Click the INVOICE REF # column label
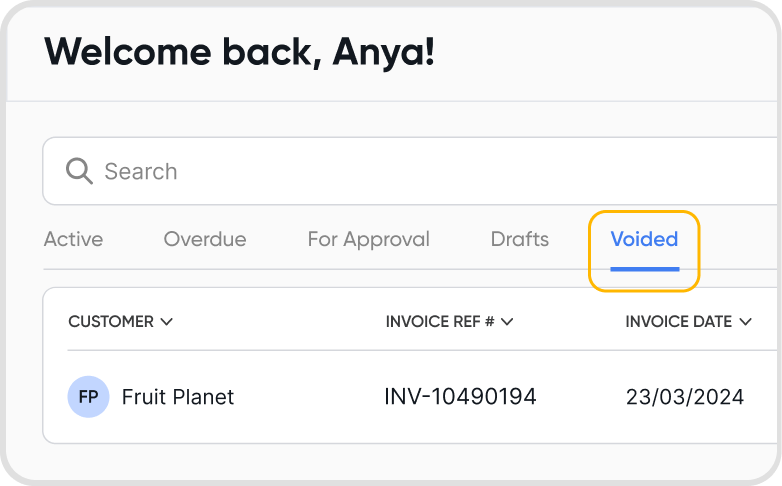 coord(440,322)
